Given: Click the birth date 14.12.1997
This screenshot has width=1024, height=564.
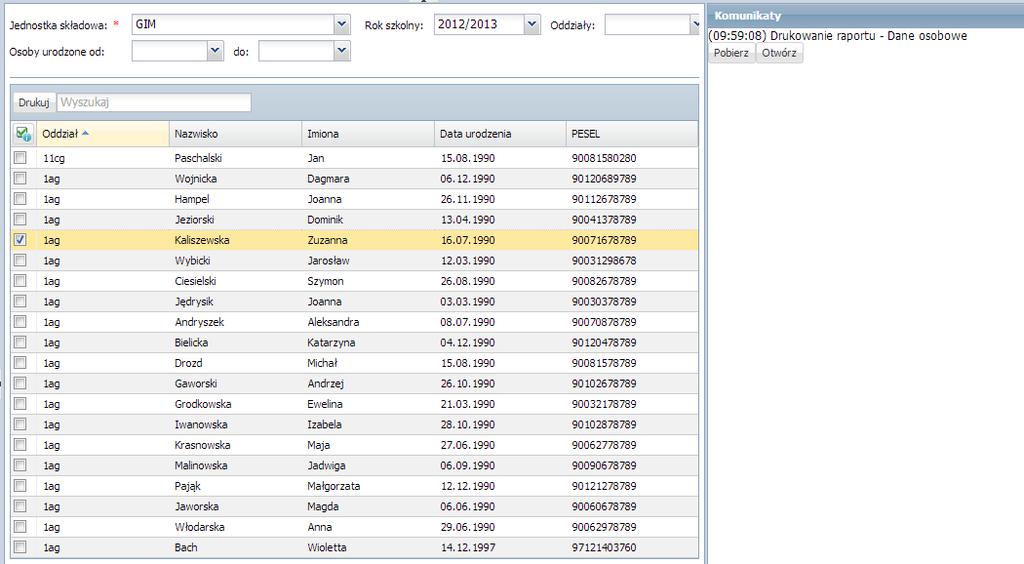Looking at the screenshot, I should [x=468, y=547].
